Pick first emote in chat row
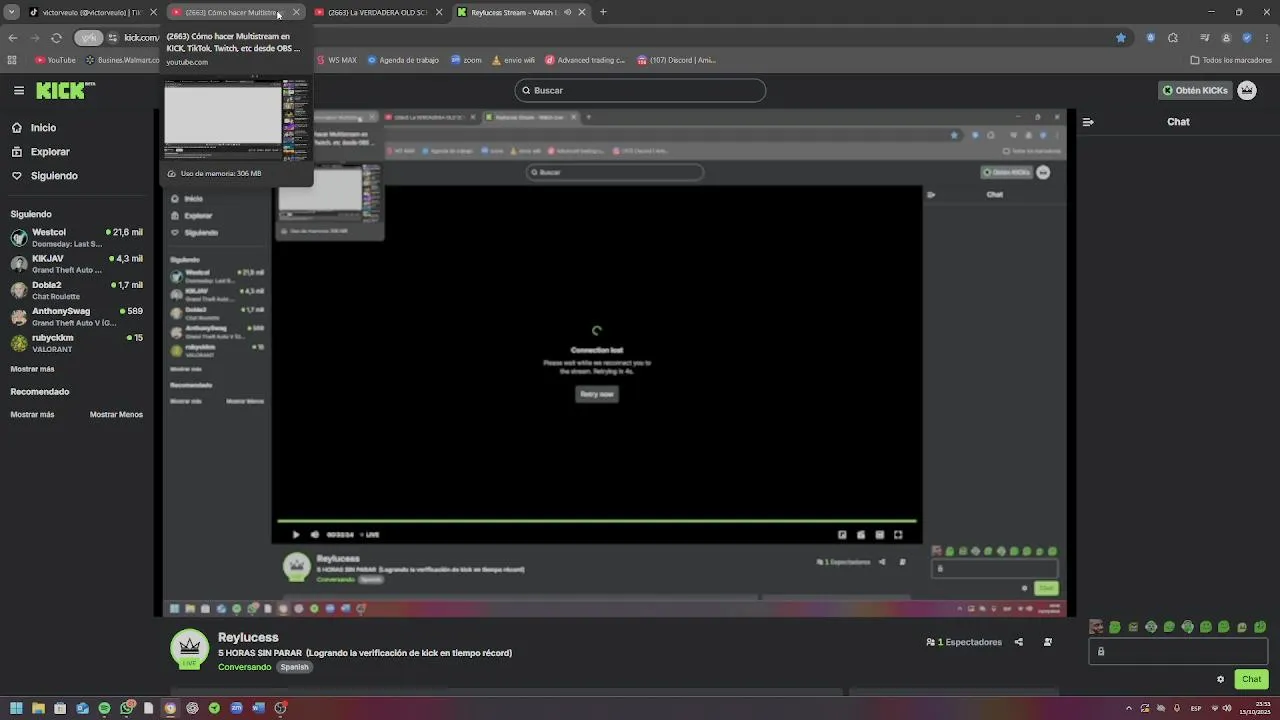The width and height of the screenshot is (1280, 720). (x=1097, y=627)
